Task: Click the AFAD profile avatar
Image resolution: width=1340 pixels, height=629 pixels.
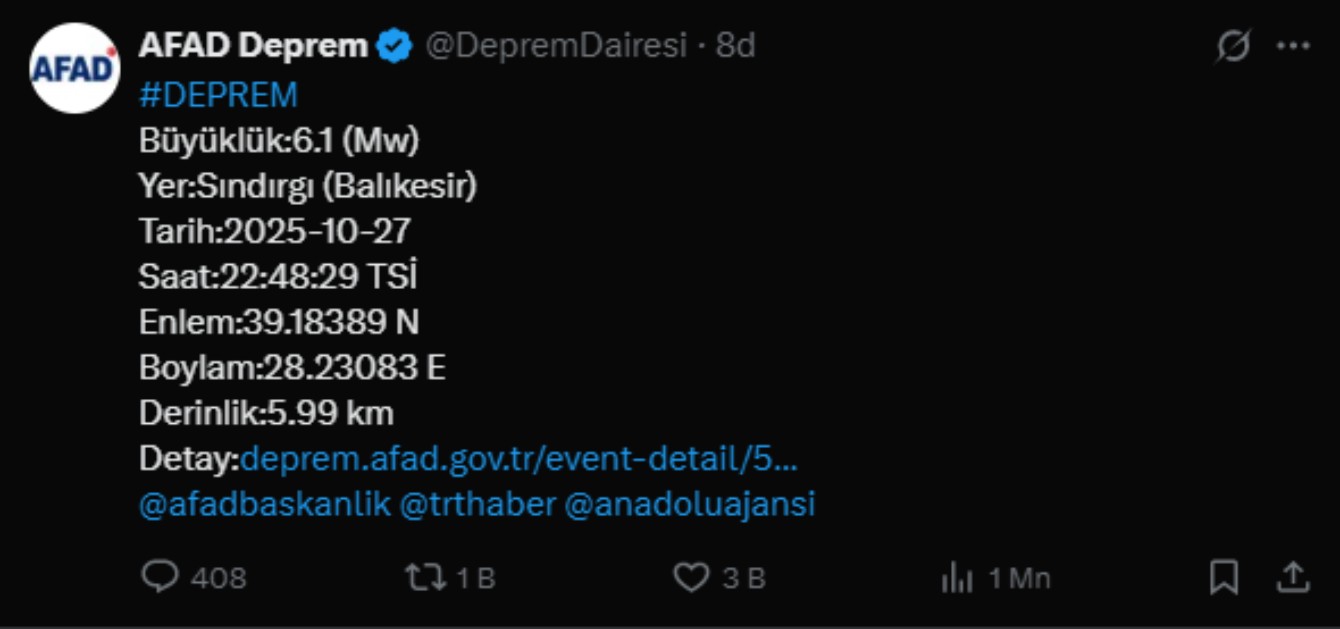Action: tap(74, 68)
